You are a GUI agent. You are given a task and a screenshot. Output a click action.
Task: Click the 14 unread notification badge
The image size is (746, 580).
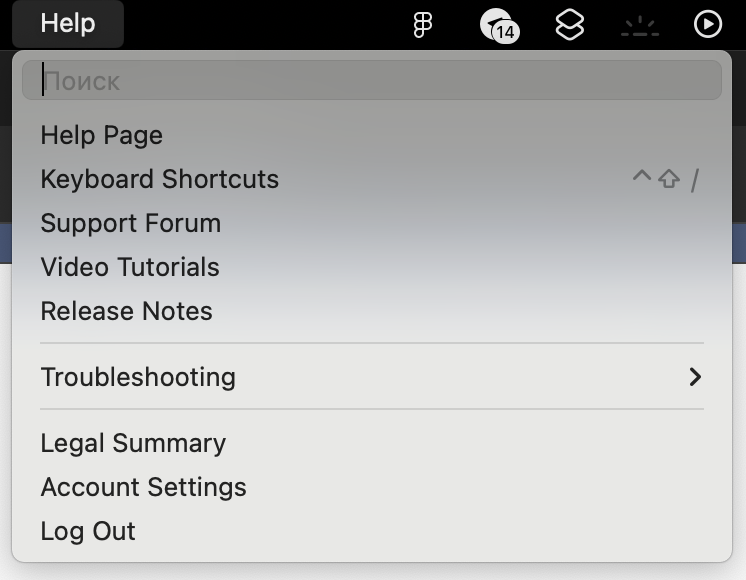pos(505,32)
